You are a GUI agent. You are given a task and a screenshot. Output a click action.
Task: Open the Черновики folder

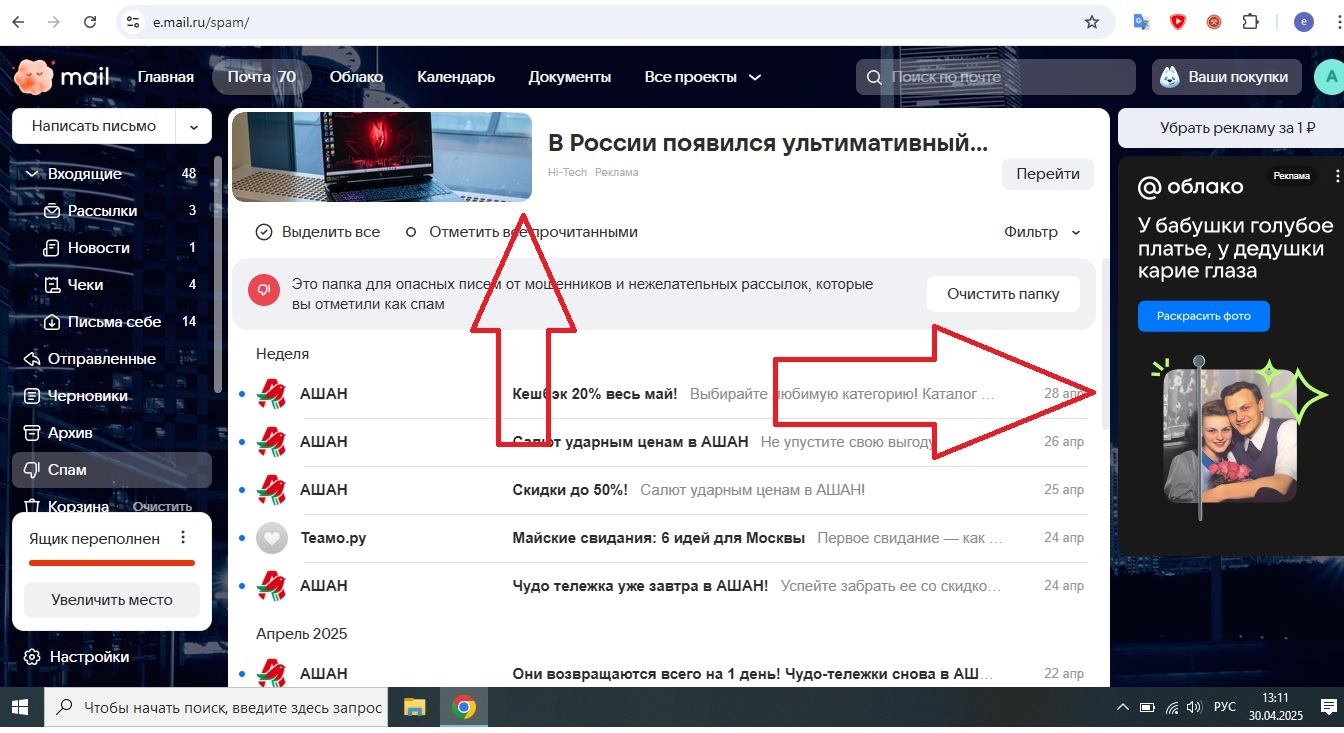[87, 396]
